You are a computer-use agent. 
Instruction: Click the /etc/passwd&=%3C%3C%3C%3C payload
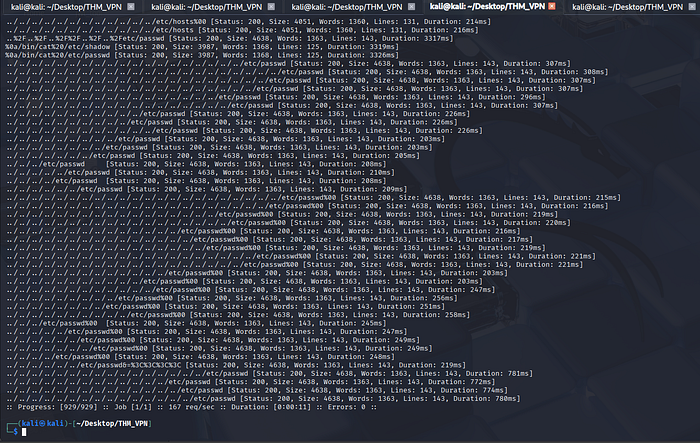pyautogui.click(x=94, y=365)
